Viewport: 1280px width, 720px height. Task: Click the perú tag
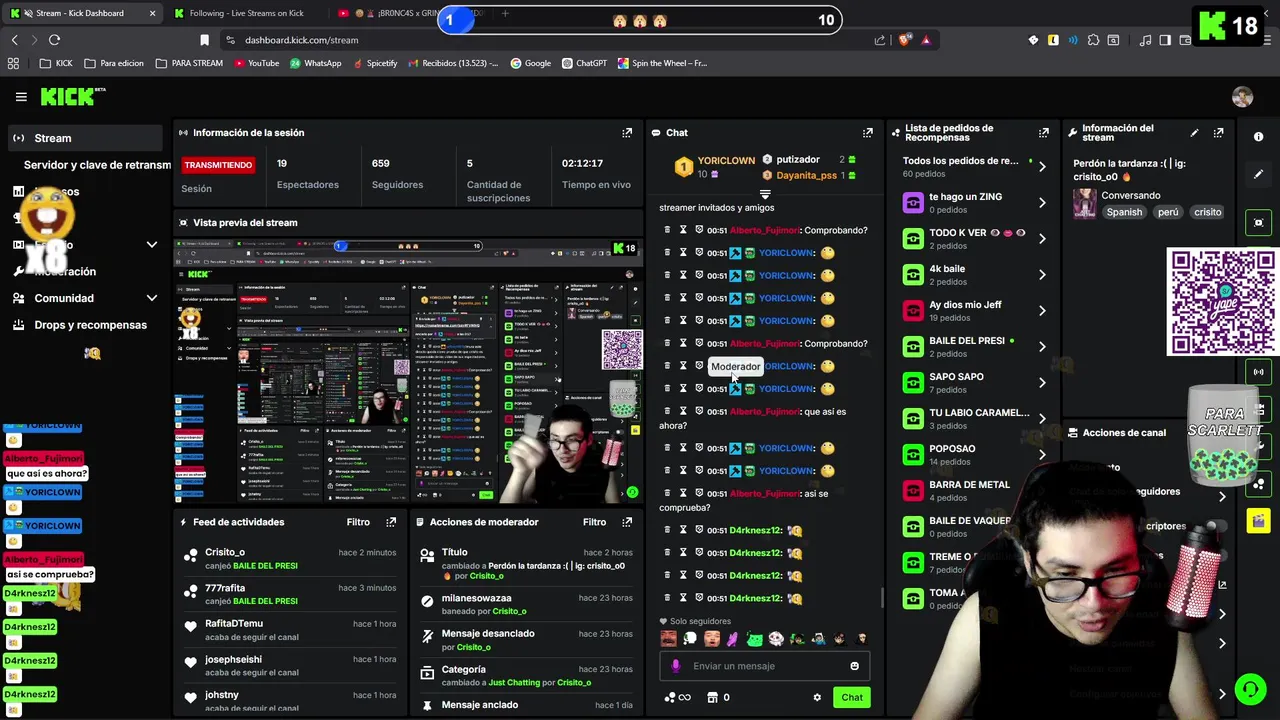tap(1168, 212)
